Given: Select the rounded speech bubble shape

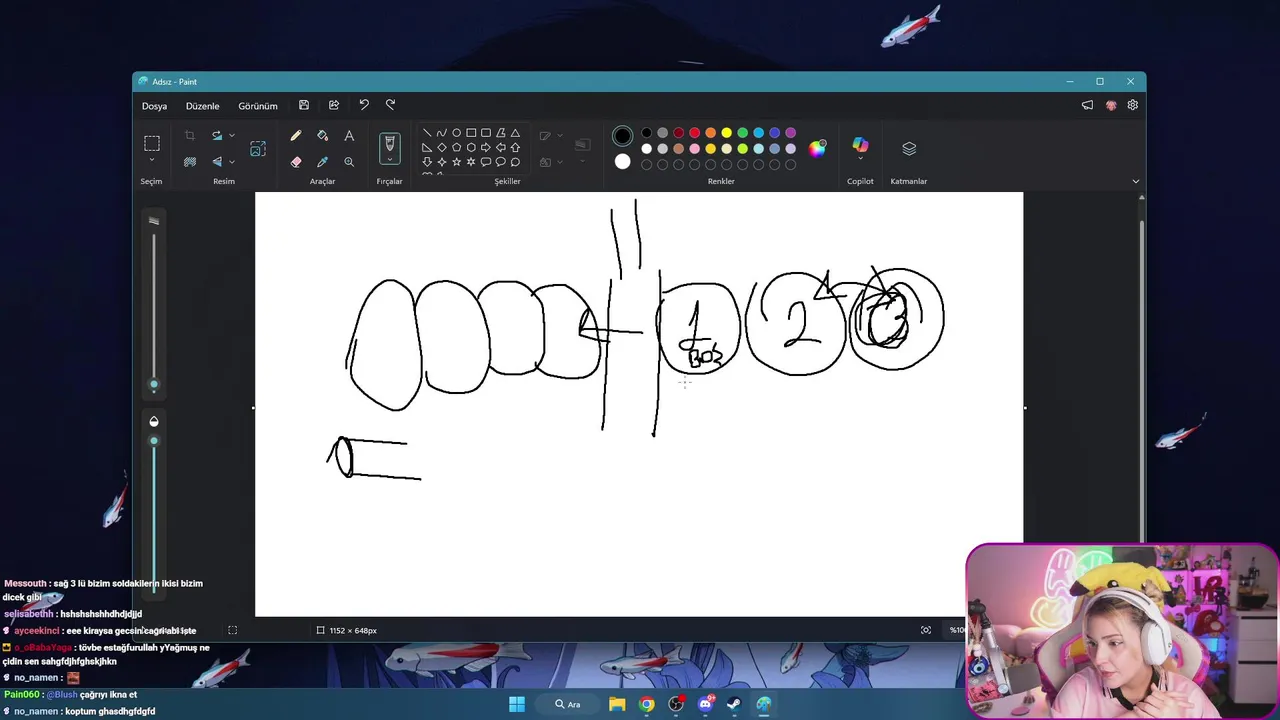Looking at the screenshot, I should 486,162.
